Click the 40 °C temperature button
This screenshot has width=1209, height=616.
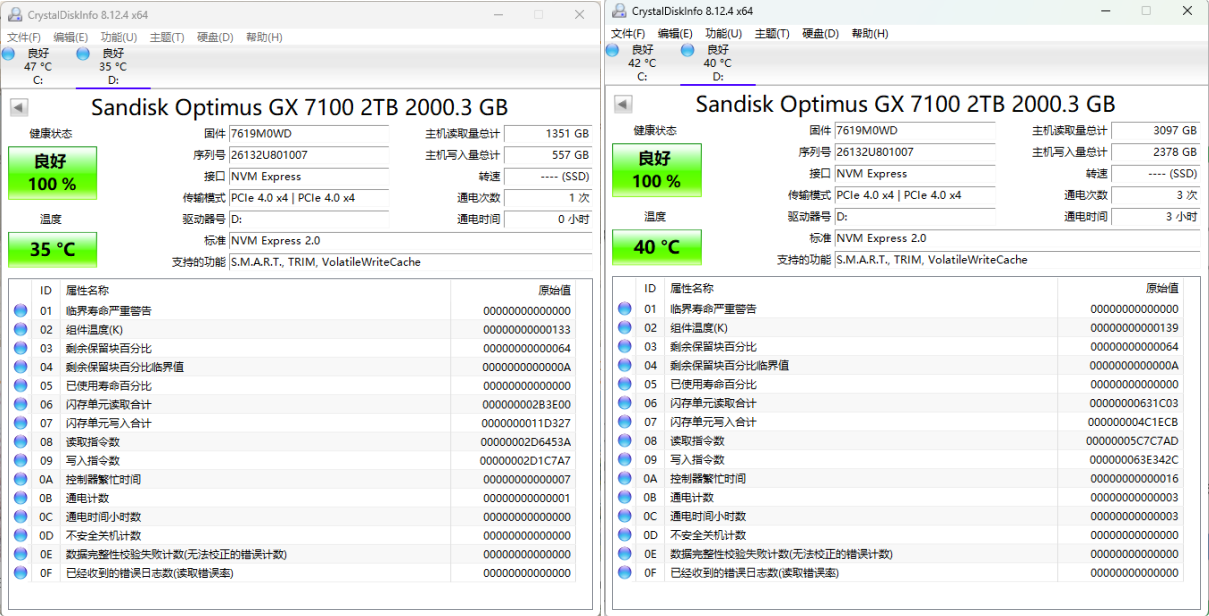tap(656, 247)
